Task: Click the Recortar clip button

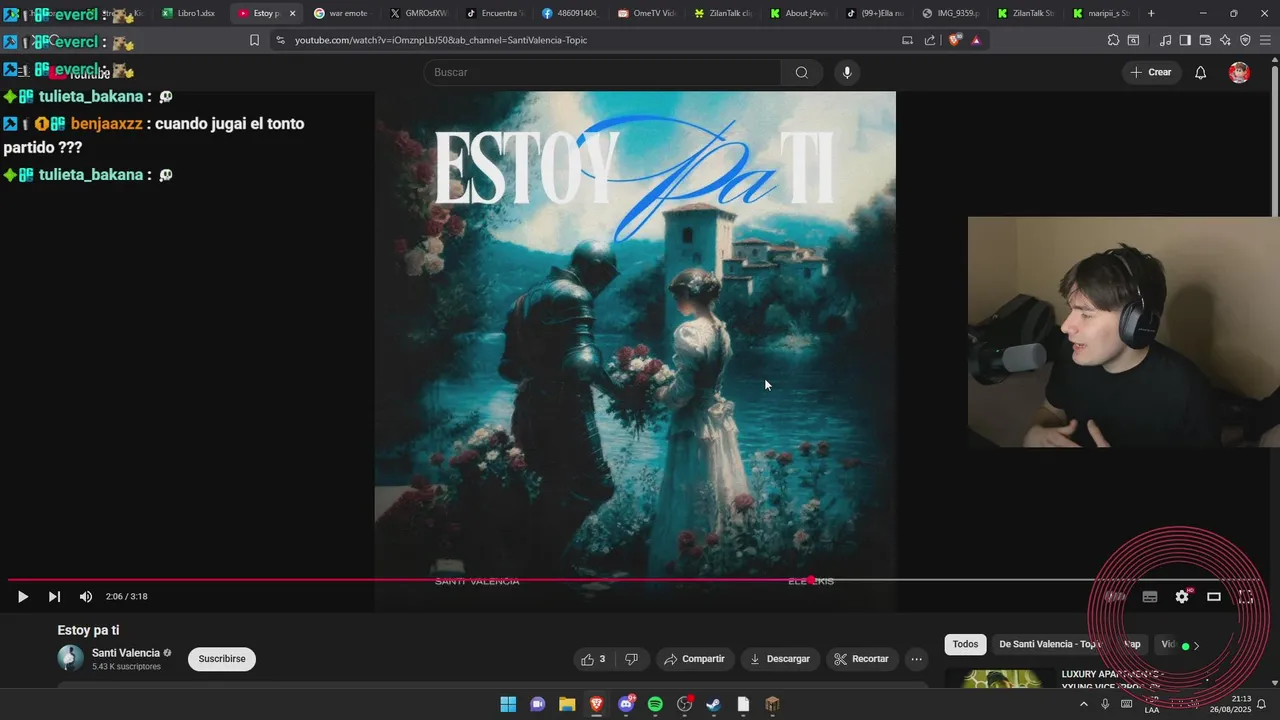Action: click(x=862, y=659)
